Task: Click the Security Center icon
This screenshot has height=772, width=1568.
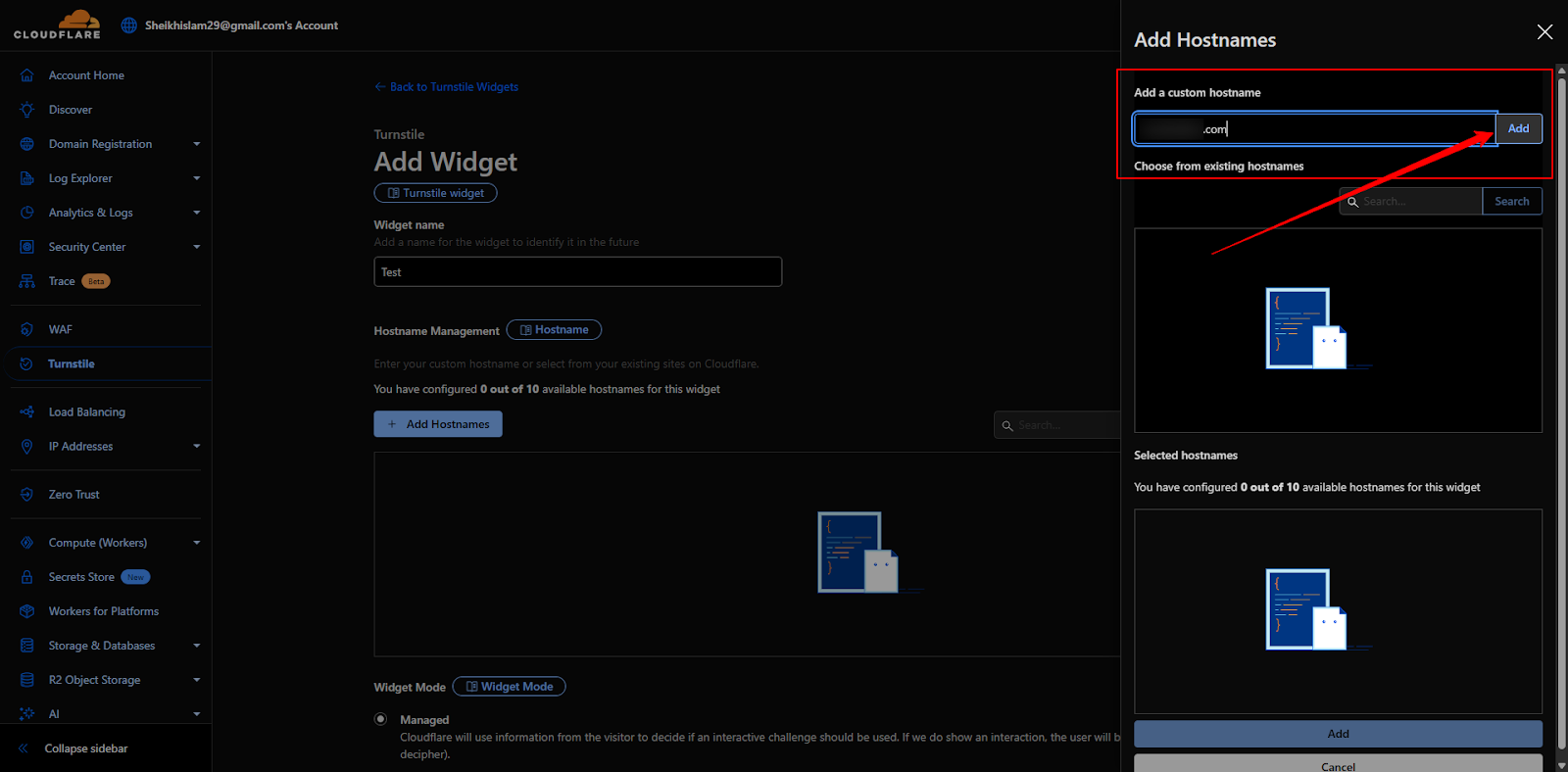Action: pyautogui.click(x=26, y=247)
